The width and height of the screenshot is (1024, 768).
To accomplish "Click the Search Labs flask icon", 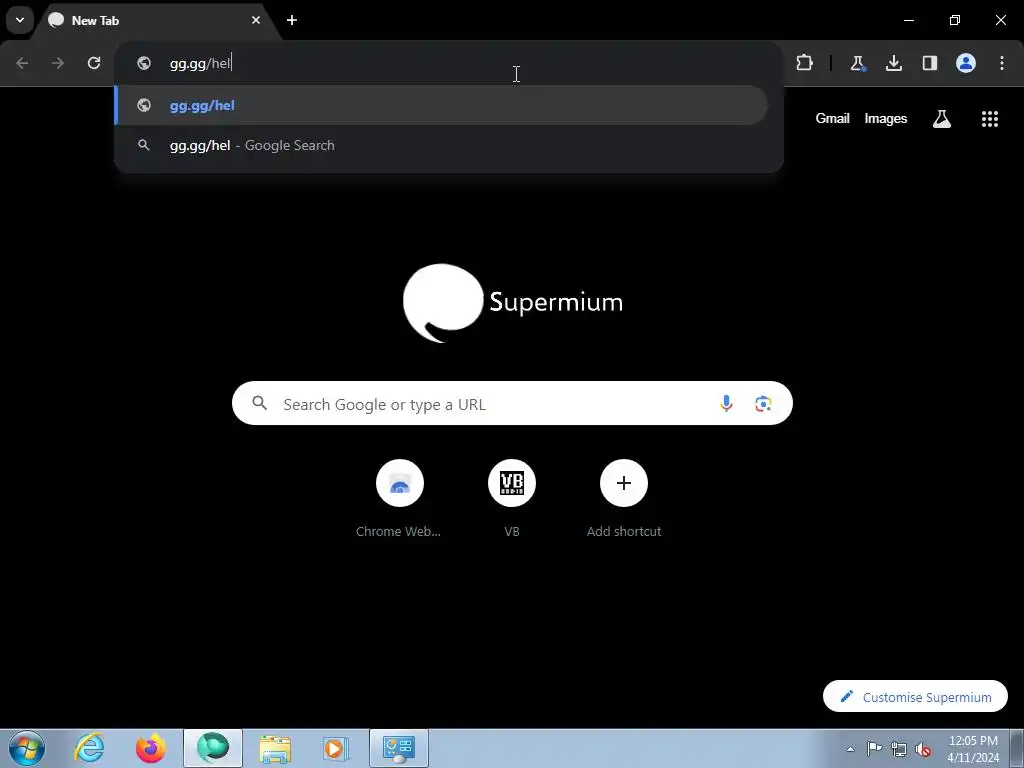I will (x=942, y=119).
